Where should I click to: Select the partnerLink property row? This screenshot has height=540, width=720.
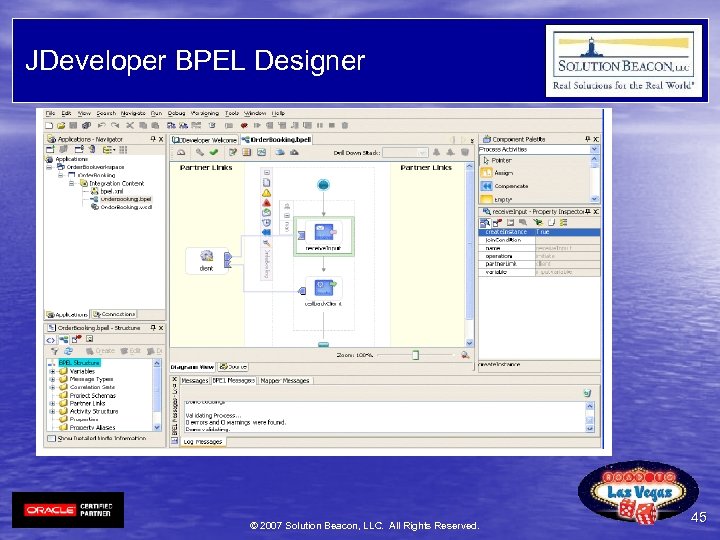coord(540,264)
